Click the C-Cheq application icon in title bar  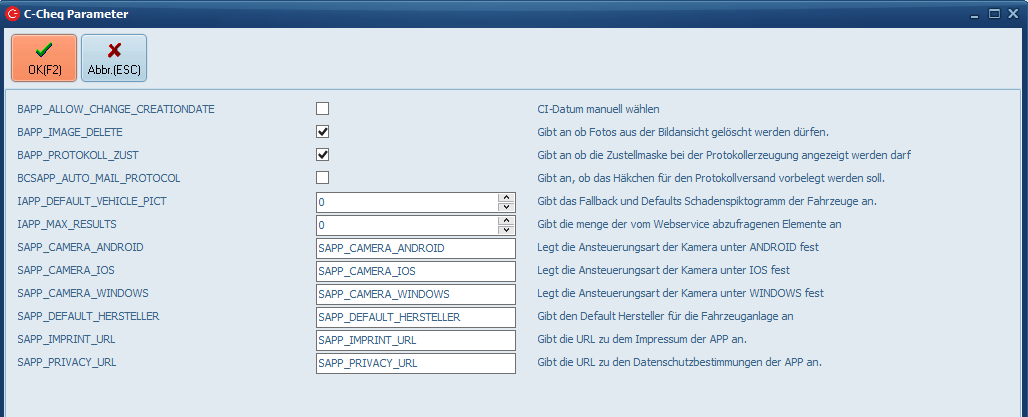tap(13, 14)
